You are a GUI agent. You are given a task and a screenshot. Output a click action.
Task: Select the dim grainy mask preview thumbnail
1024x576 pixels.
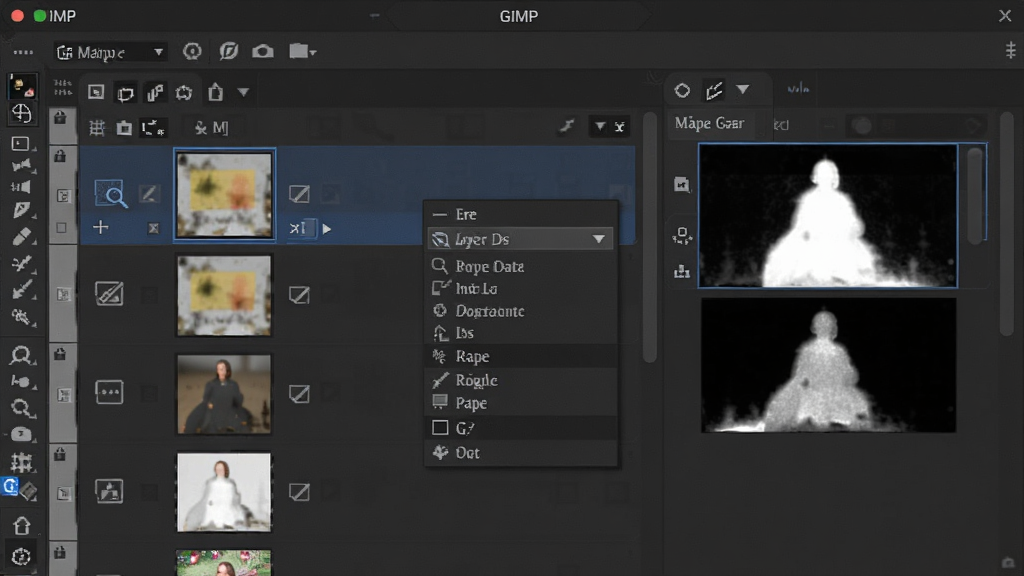point(828,365)
